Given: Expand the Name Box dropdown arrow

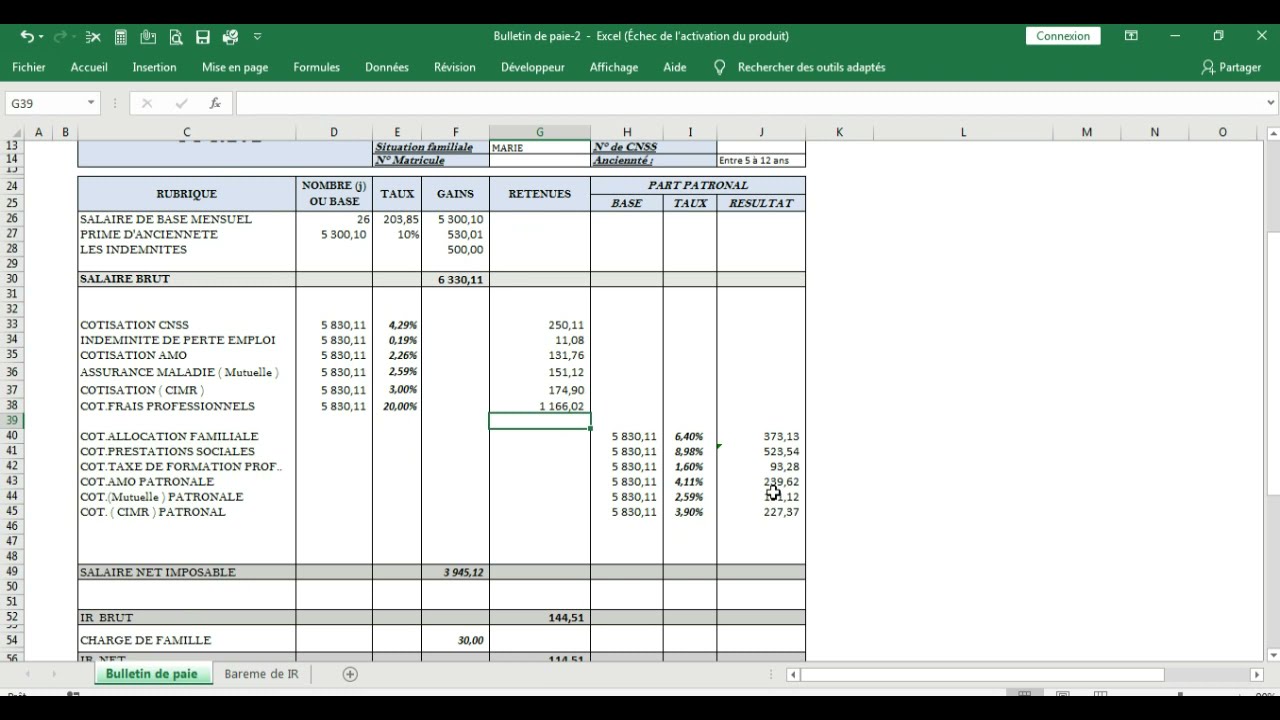Looking at the screenshot, I should click(x=91, y=103).
